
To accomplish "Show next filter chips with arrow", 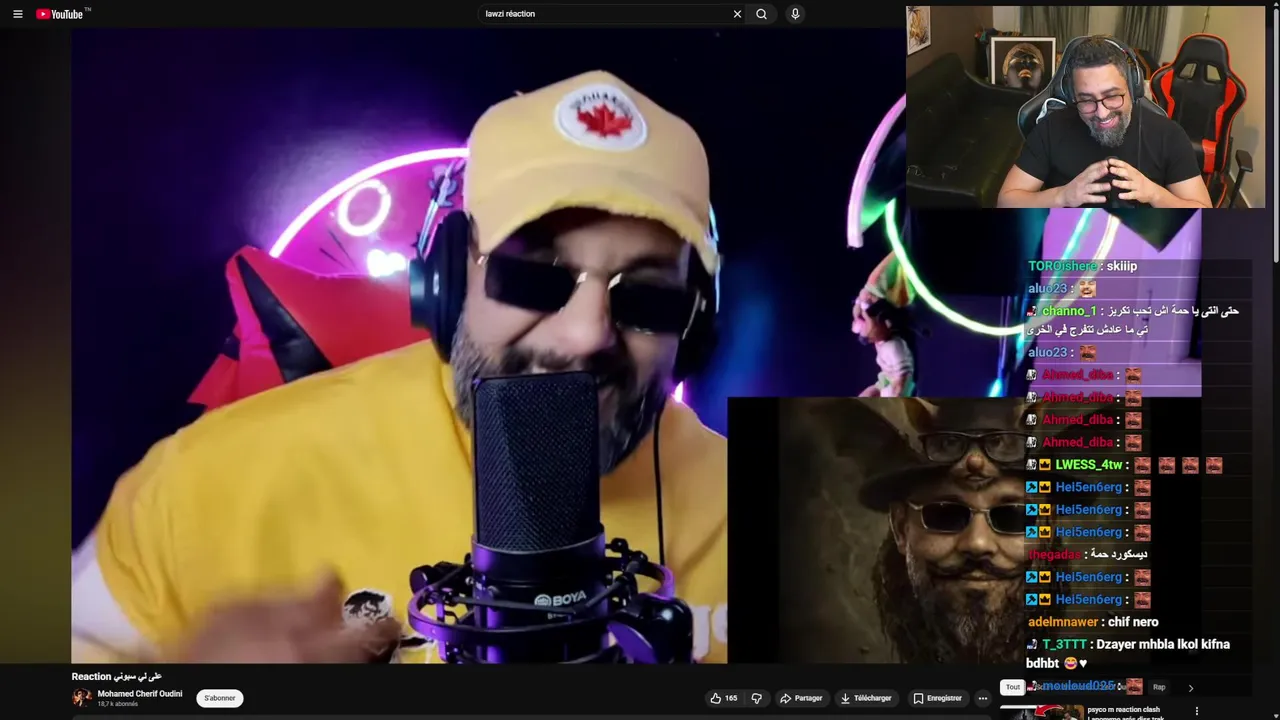I will (1190, 687).
